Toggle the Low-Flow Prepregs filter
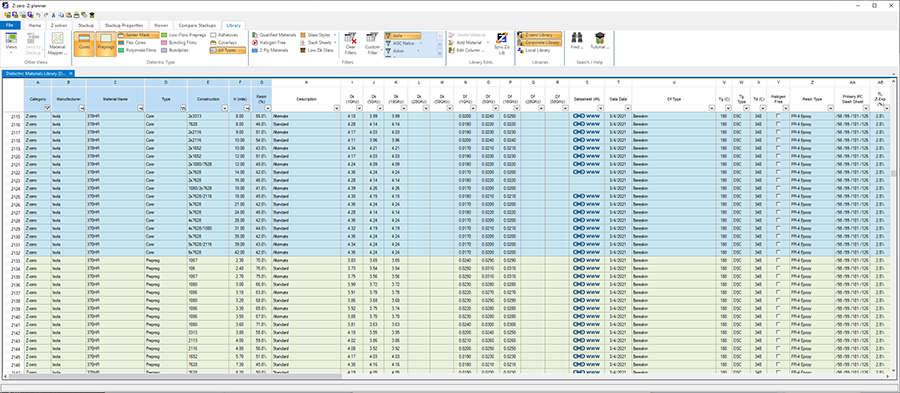Image resolution: width=900 pixels, height=393 pixels. 184,35
